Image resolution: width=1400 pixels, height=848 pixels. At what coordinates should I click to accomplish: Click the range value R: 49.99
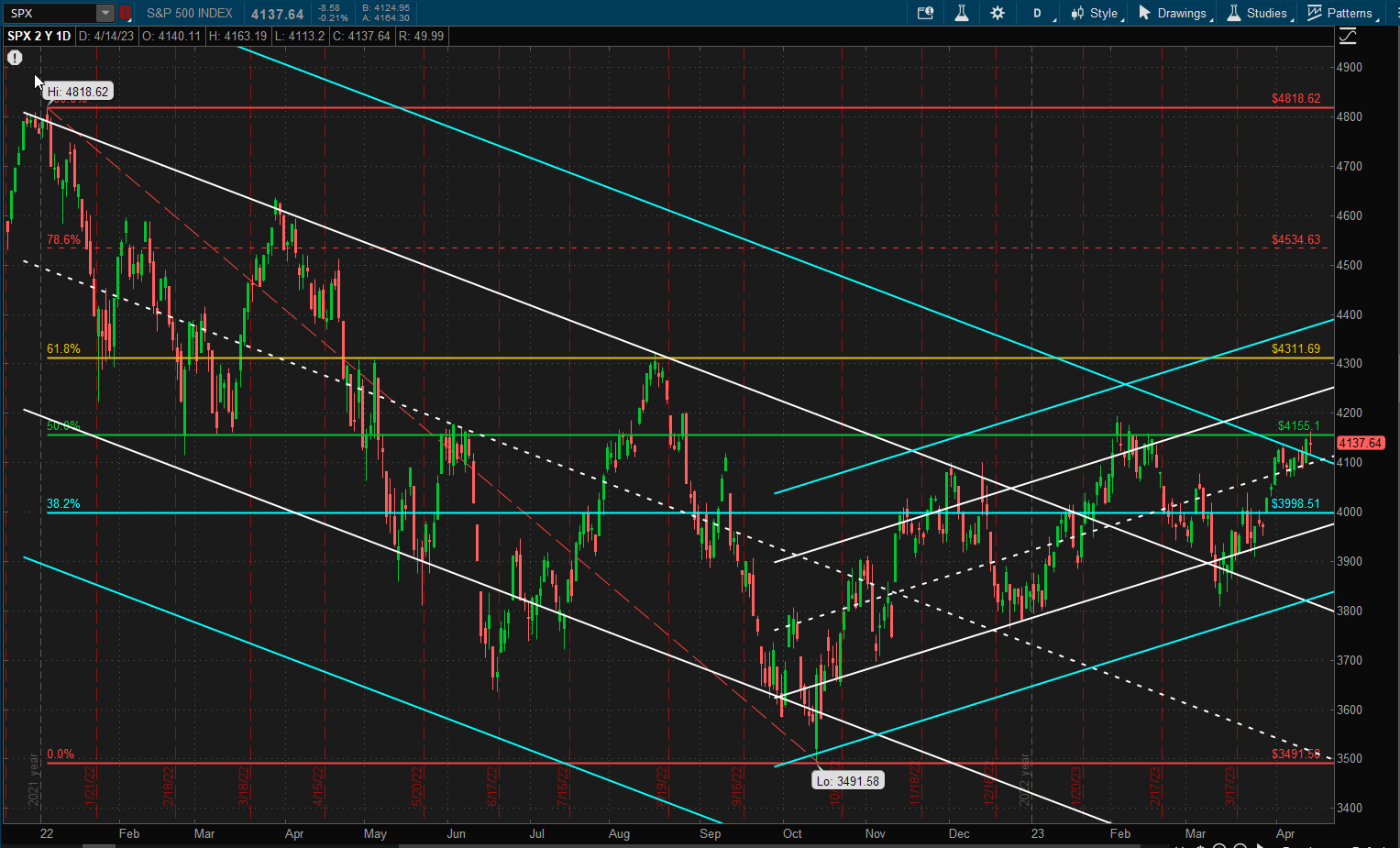pyautogui.click(x=420, y=36)
